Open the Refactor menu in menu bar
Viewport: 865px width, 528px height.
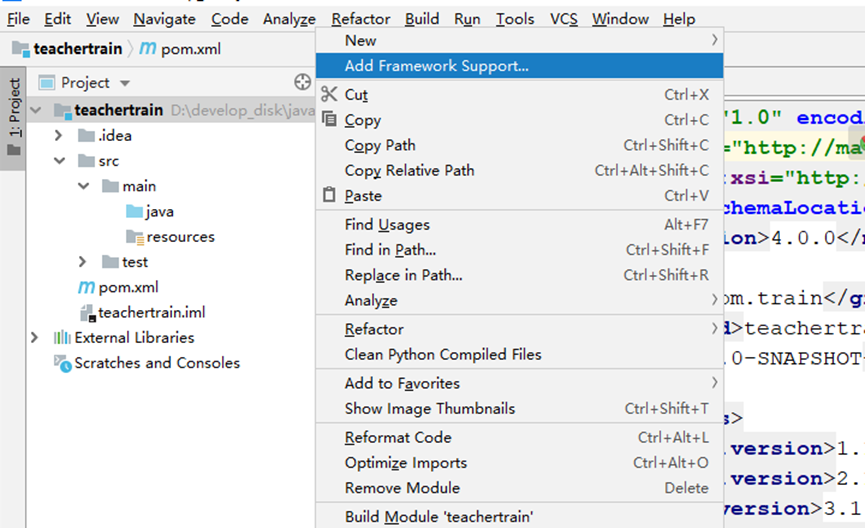[361, 19]
